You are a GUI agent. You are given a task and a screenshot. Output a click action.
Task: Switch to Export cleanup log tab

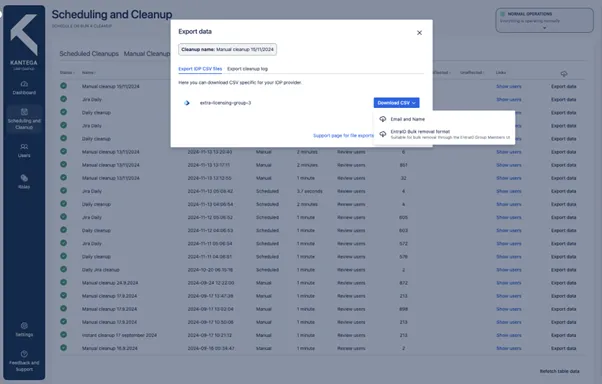point(247,69)
